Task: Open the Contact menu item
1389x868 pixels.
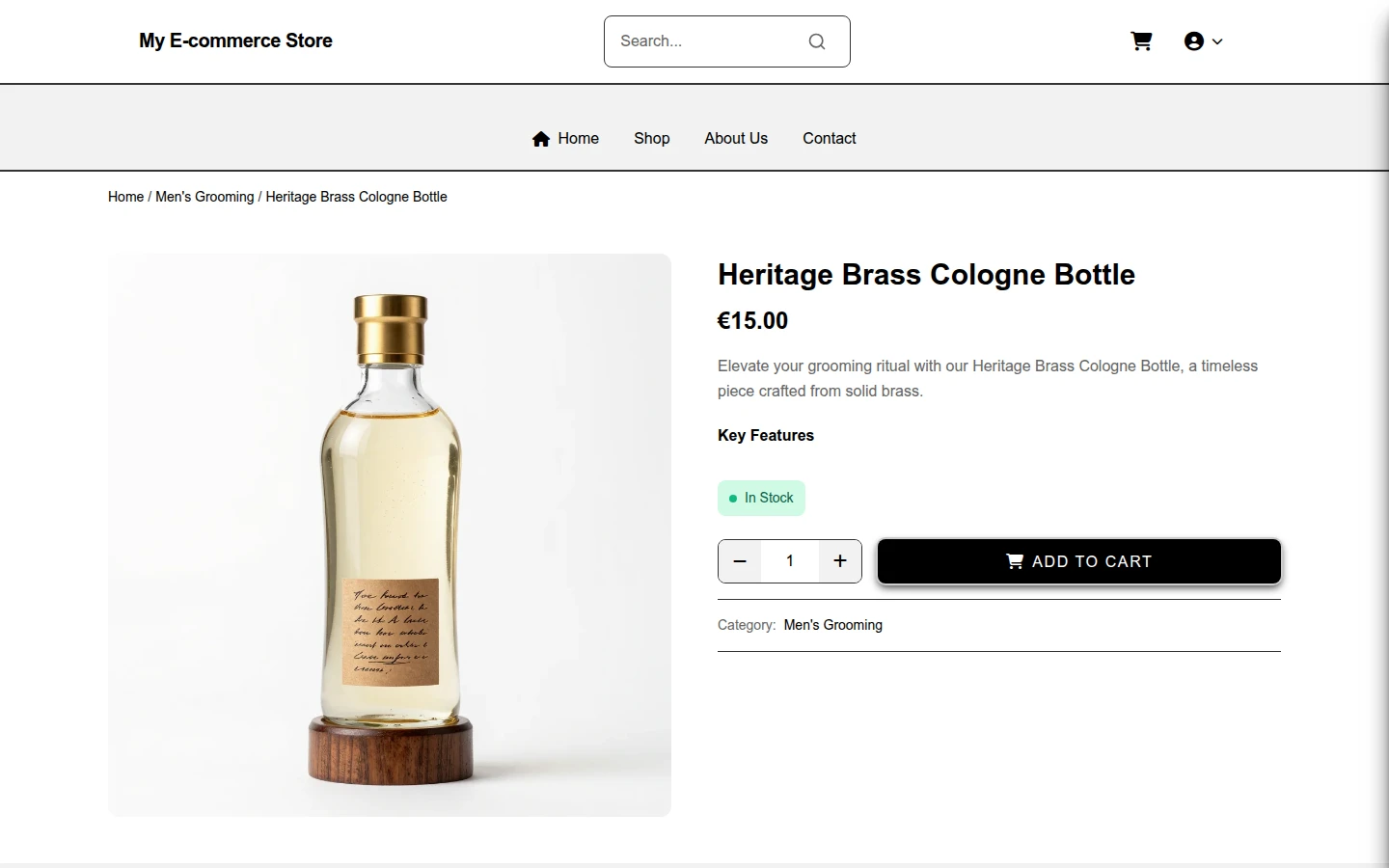Action: pyautogui.click(x=830, y=139)
